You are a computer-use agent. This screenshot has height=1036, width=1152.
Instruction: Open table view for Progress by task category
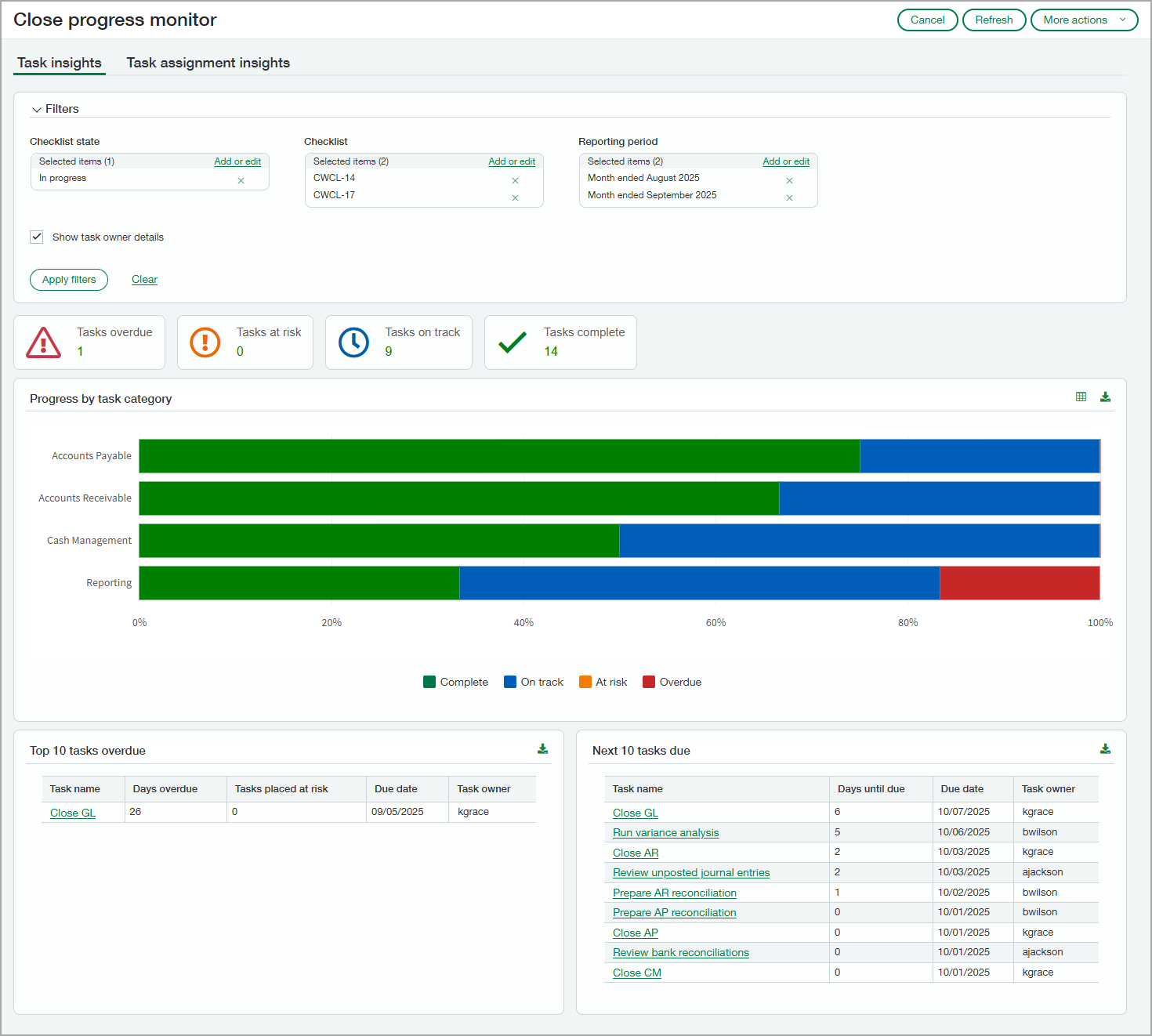tap(1081, 397)
